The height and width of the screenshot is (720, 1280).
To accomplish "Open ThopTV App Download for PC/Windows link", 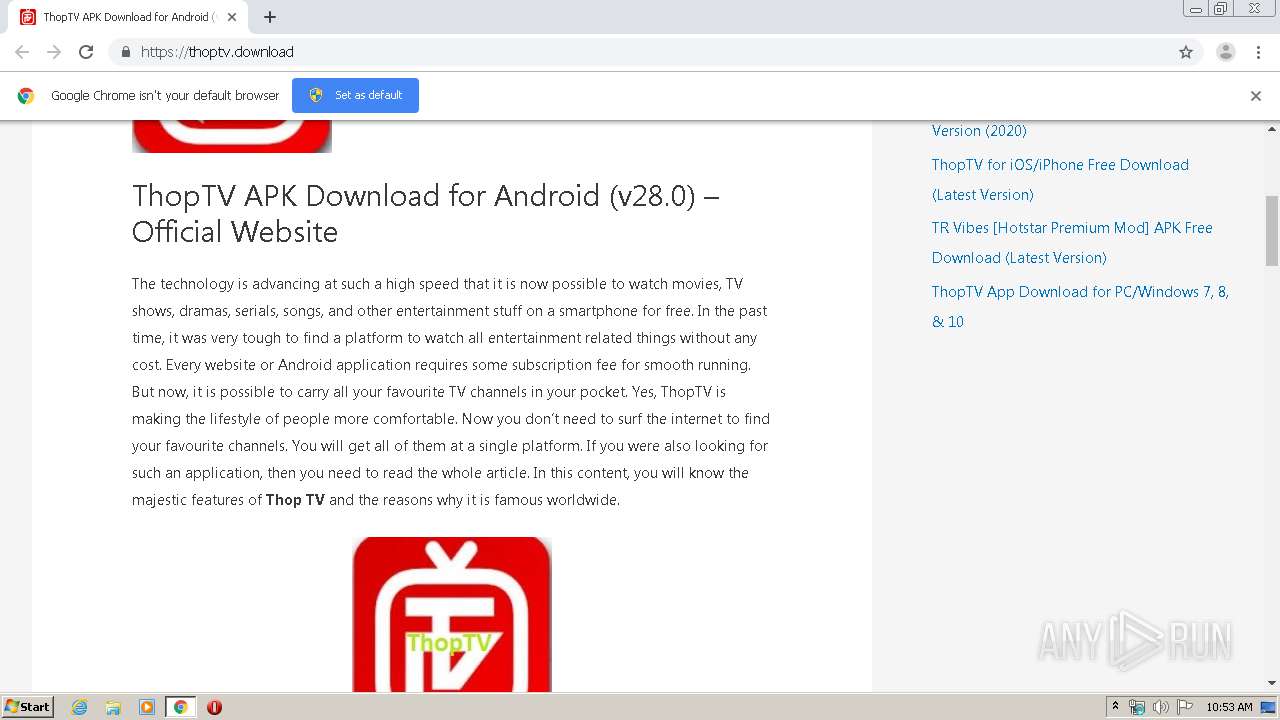I will tap(1080, 307).
